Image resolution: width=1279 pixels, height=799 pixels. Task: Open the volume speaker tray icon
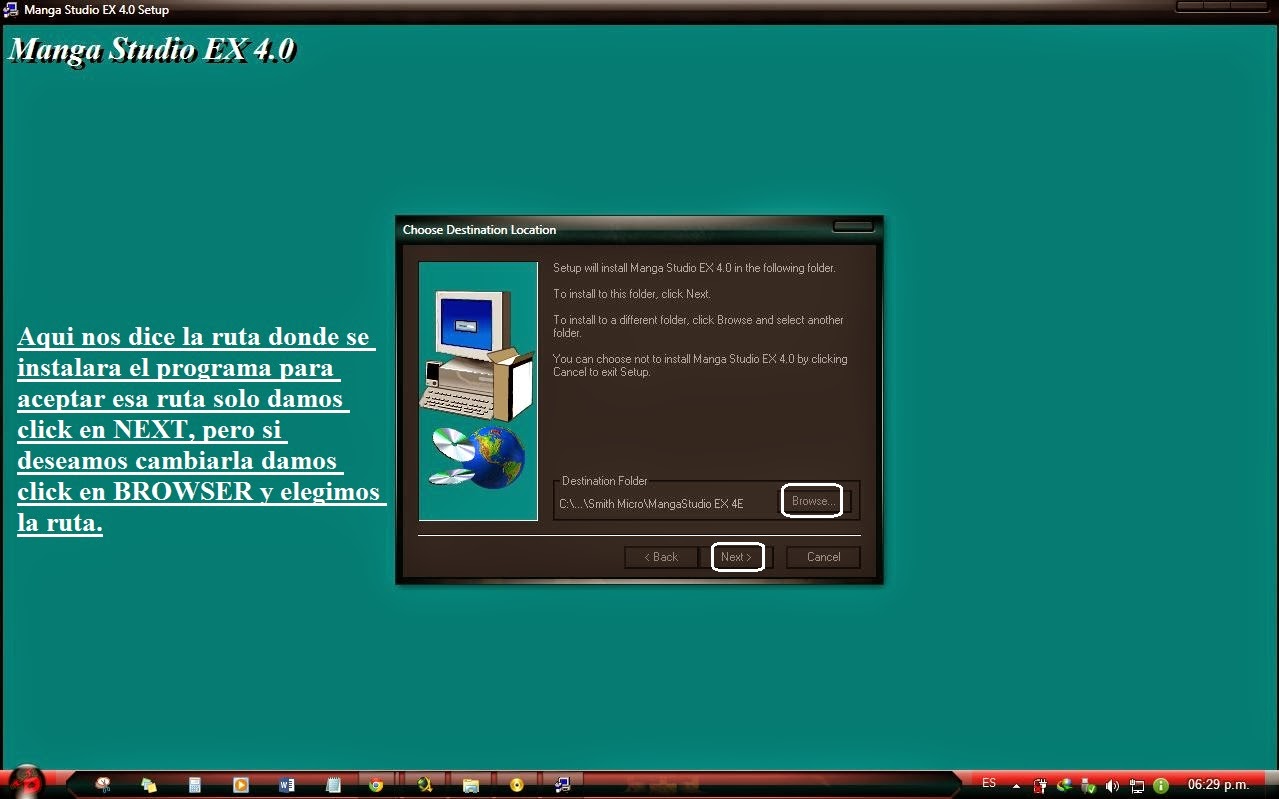click(x=1112, y=786)
